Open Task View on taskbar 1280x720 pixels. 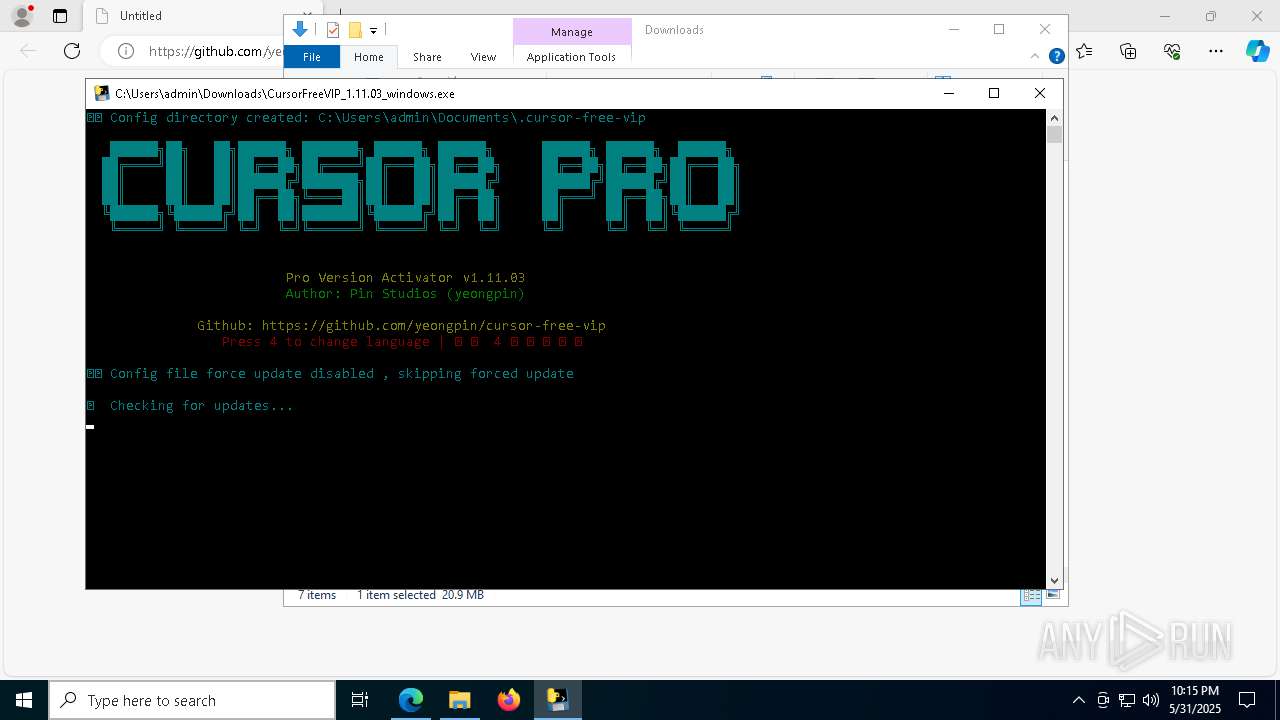(360, 700)
